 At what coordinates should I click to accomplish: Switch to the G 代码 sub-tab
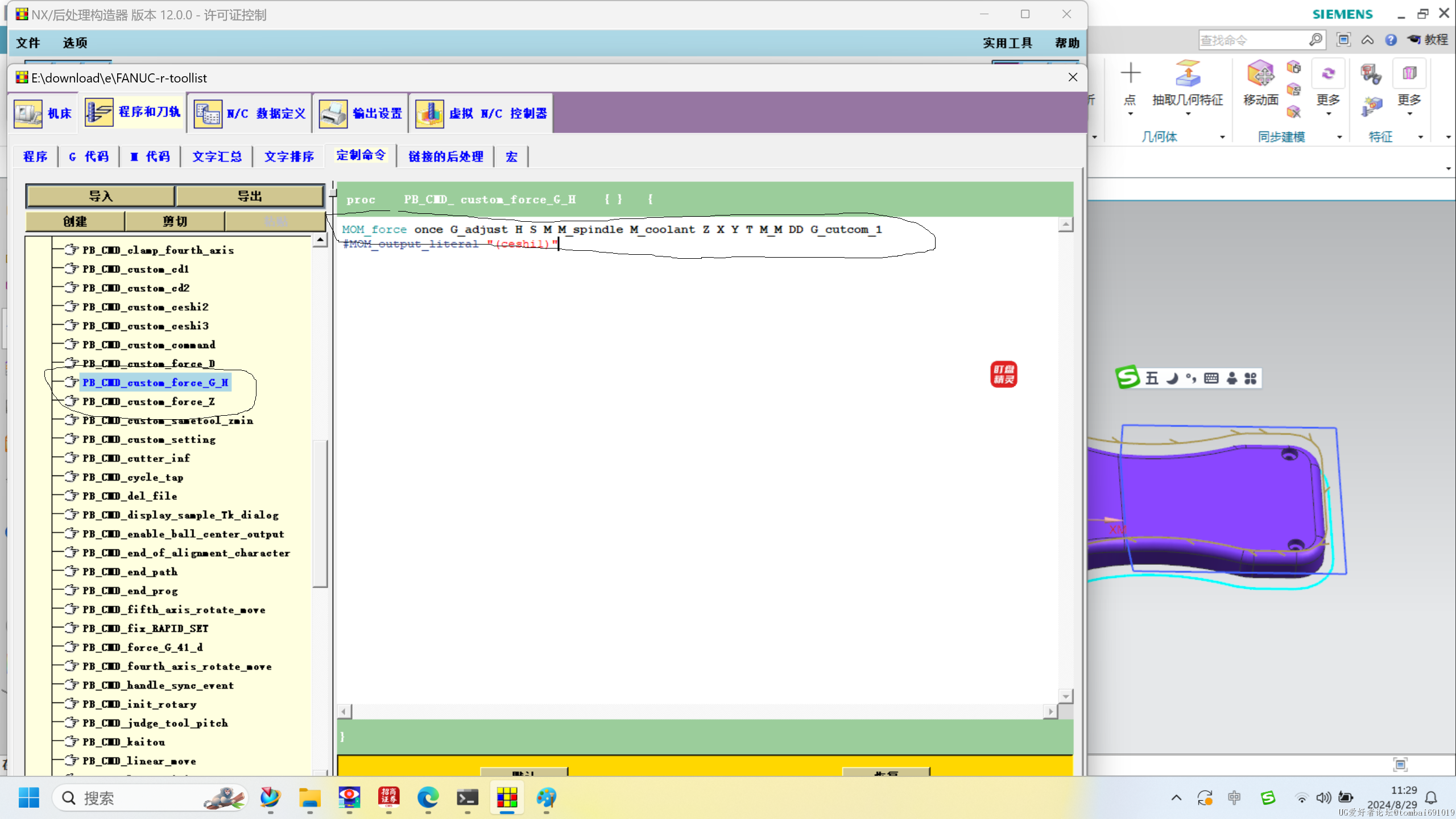tap(89, 156)
